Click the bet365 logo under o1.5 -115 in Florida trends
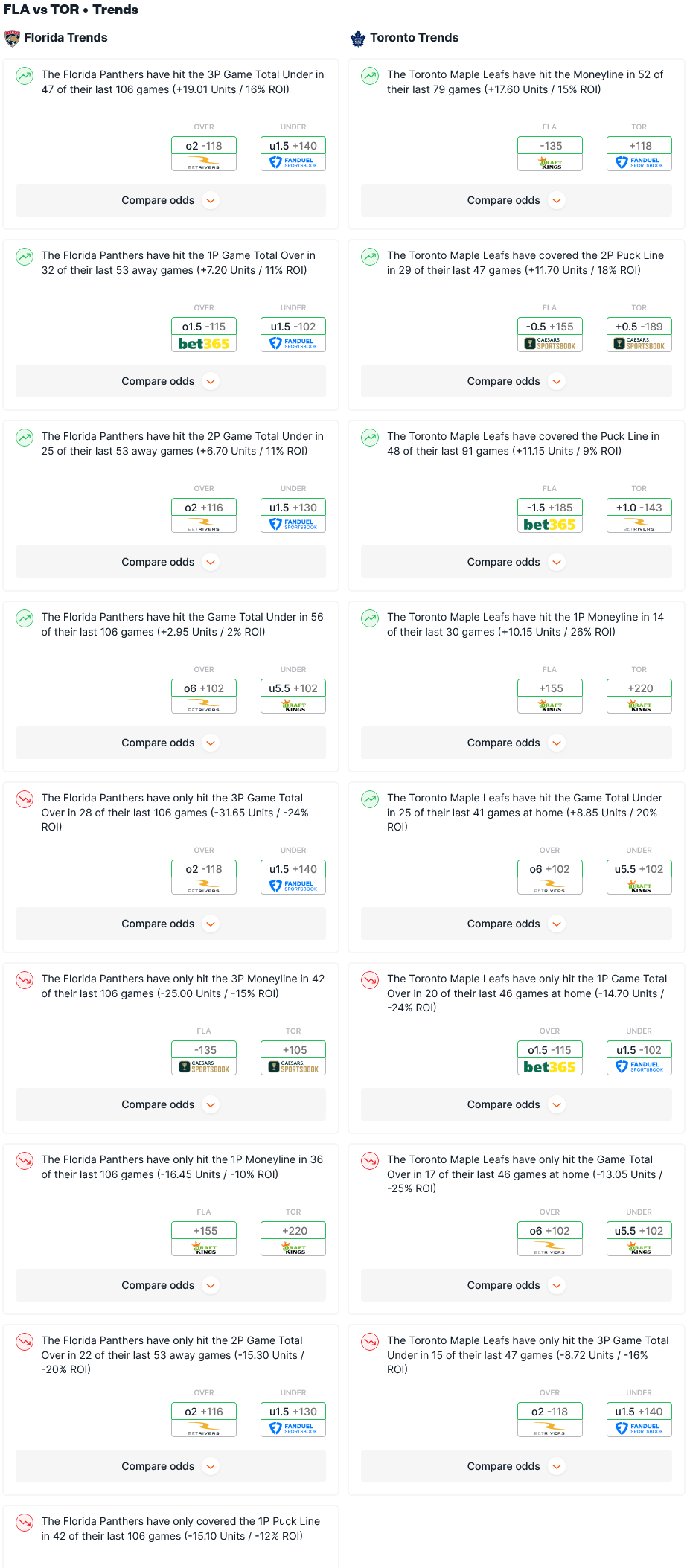The image size is (687, 1568). point(204,344)
